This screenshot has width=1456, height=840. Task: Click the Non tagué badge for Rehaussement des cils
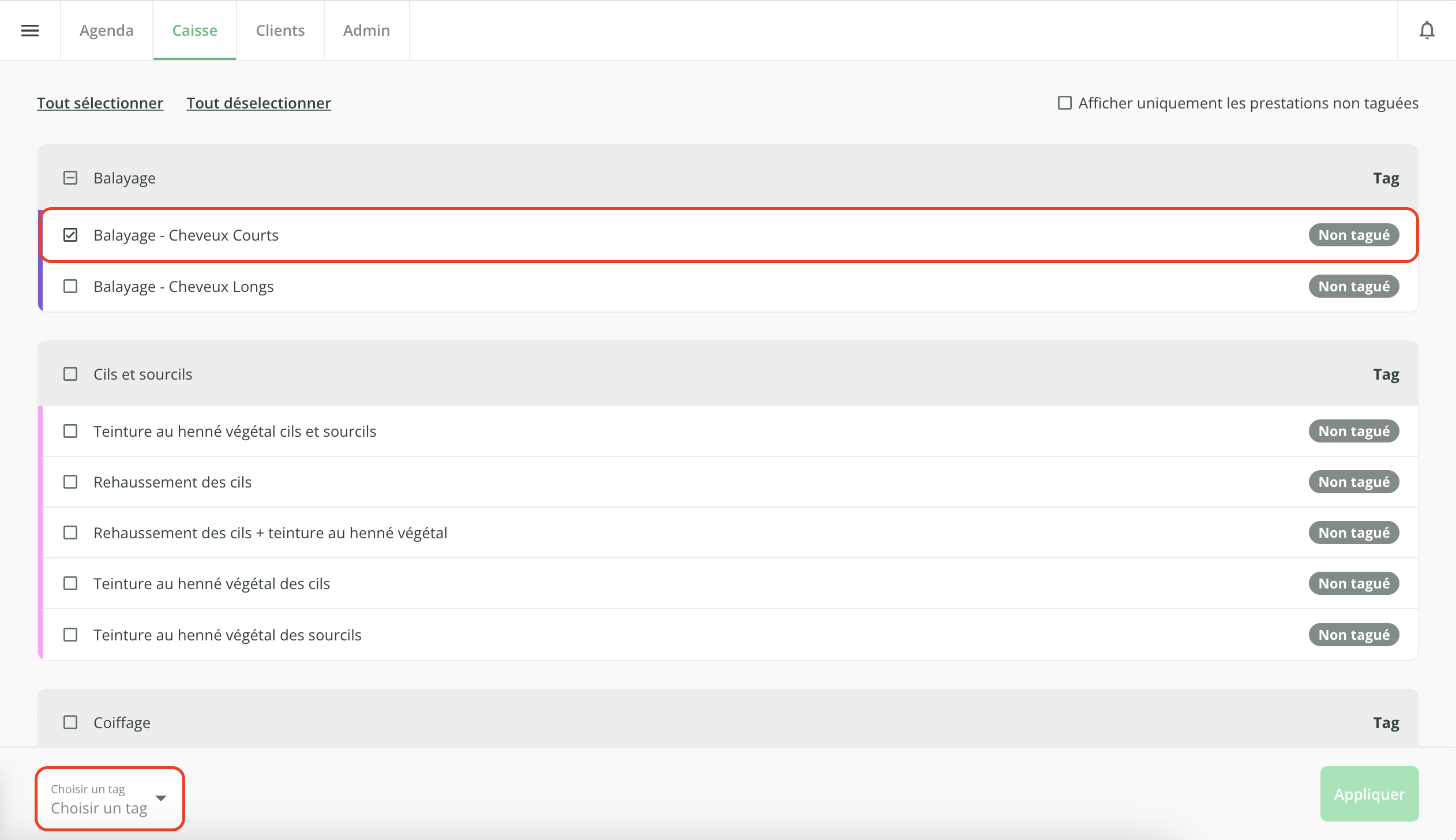click(1353, 482)
